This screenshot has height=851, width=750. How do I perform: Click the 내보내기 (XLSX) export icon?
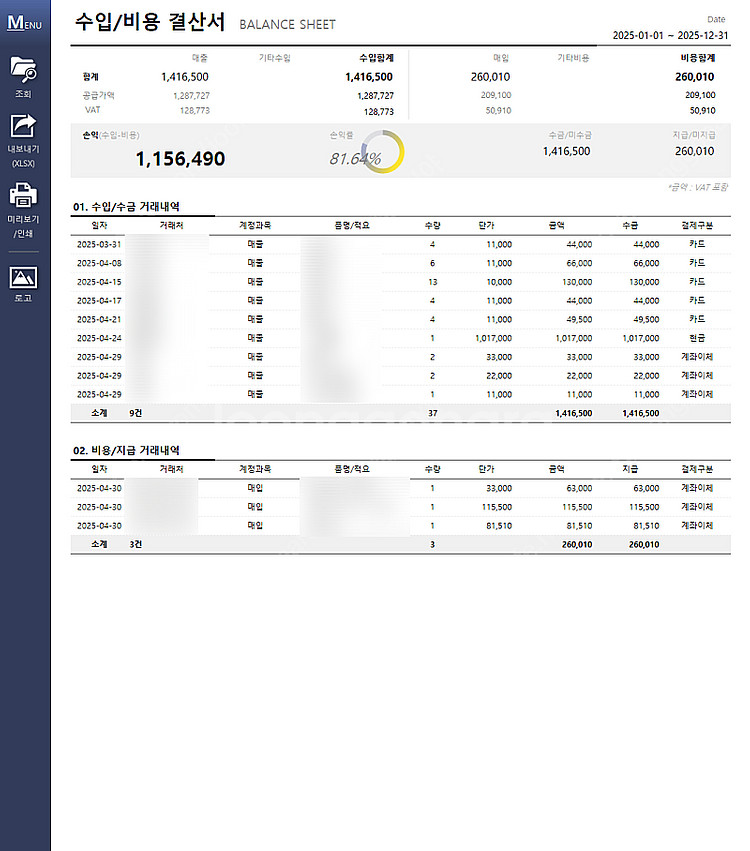click(23, 126)
